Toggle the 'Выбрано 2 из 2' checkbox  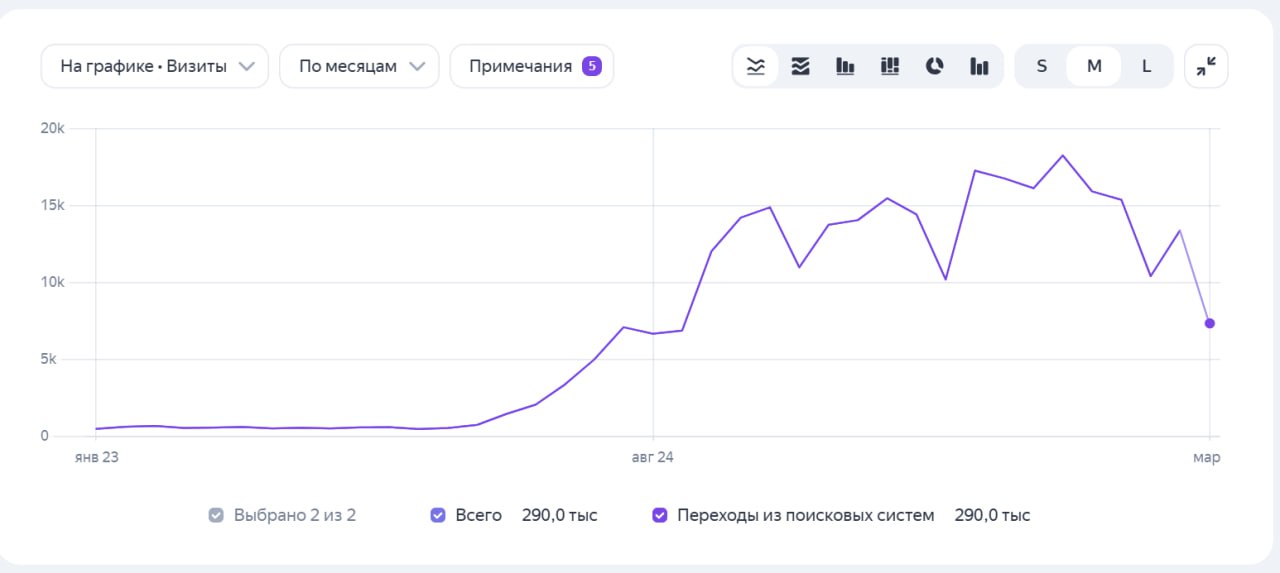tap(216, 516)
